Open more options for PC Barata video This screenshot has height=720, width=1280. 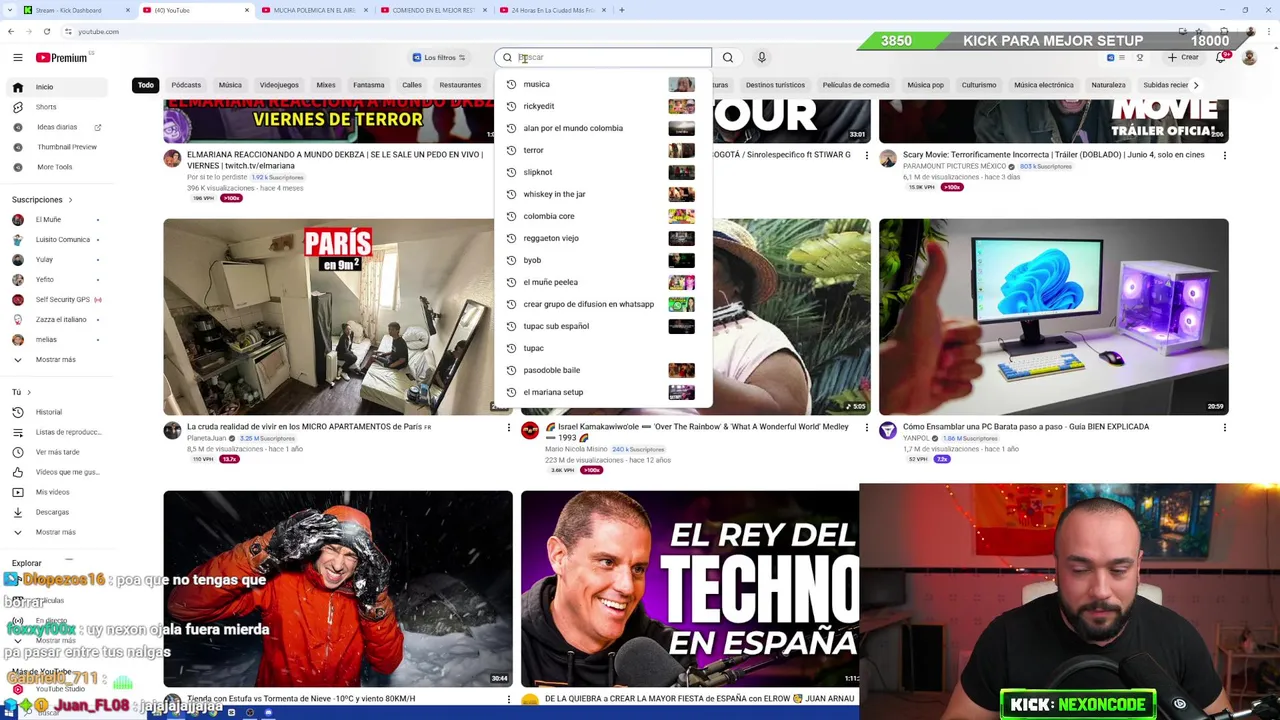tap(1224, 428)
